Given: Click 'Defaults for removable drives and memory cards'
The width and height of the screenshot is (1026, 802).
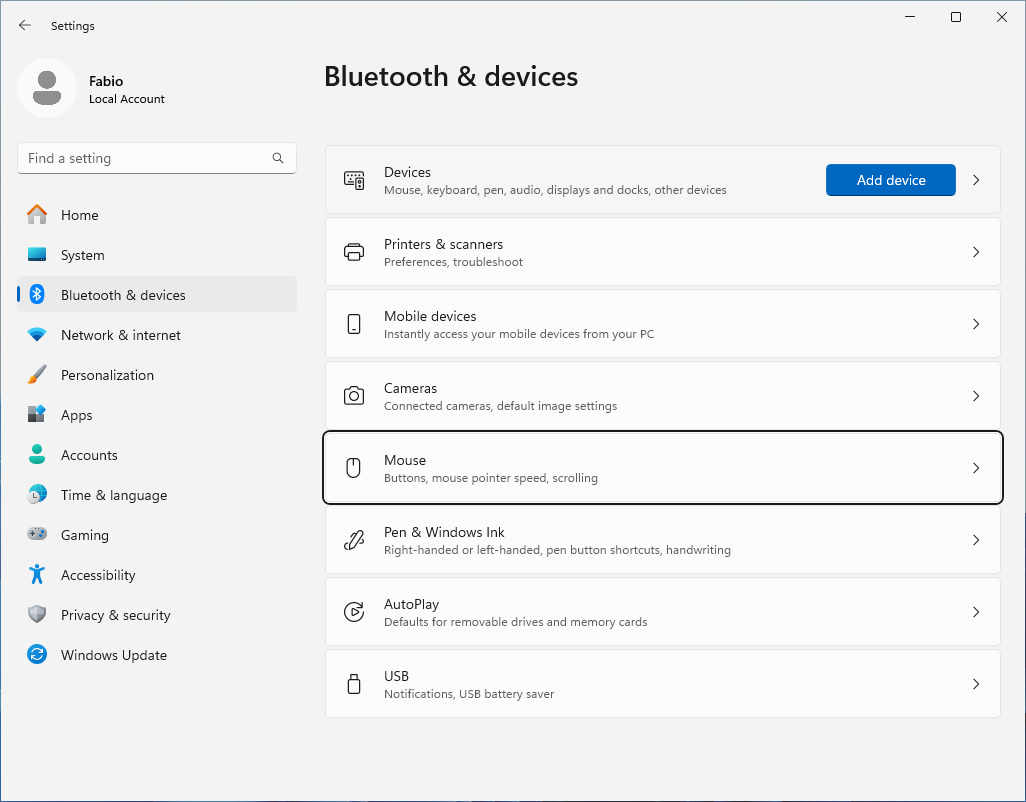Looking at the screenshot, I should click(516, 621).
